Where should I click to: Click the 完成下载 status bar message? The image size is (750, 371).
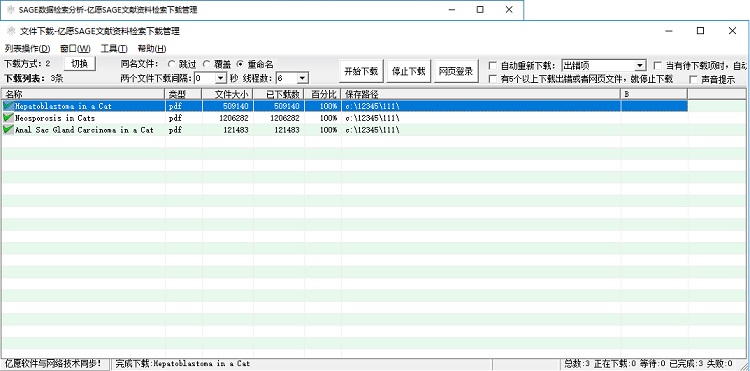click(183, 364)
